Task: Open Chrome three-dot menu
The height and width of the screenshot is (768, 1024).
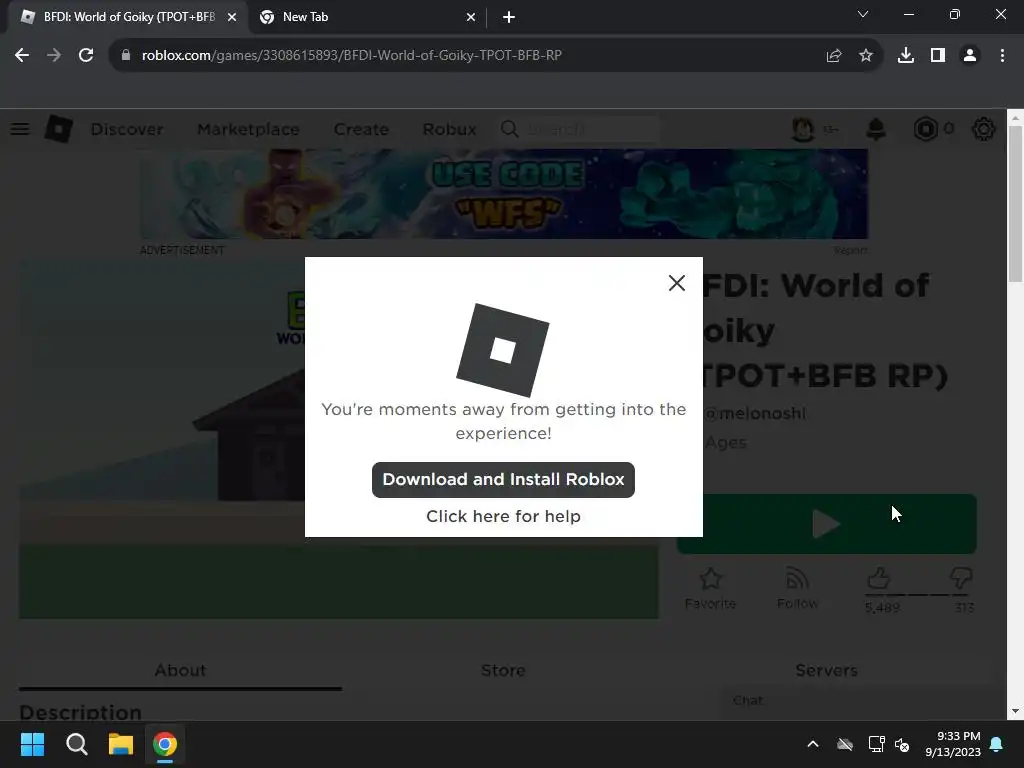Action: click(x=1002, y=56)
